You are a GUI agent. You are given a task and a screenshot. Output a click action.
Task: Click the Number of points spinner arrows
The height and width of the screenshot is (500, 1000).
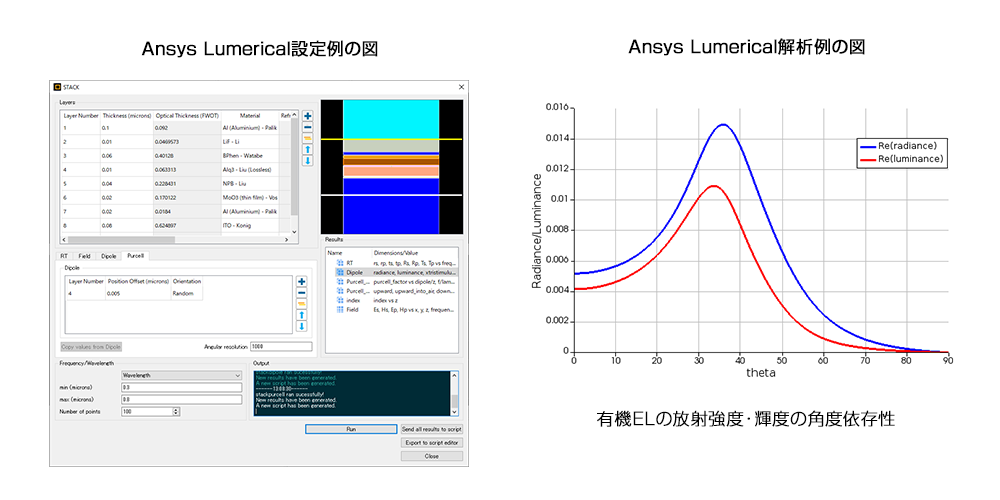tap(176, 412)
